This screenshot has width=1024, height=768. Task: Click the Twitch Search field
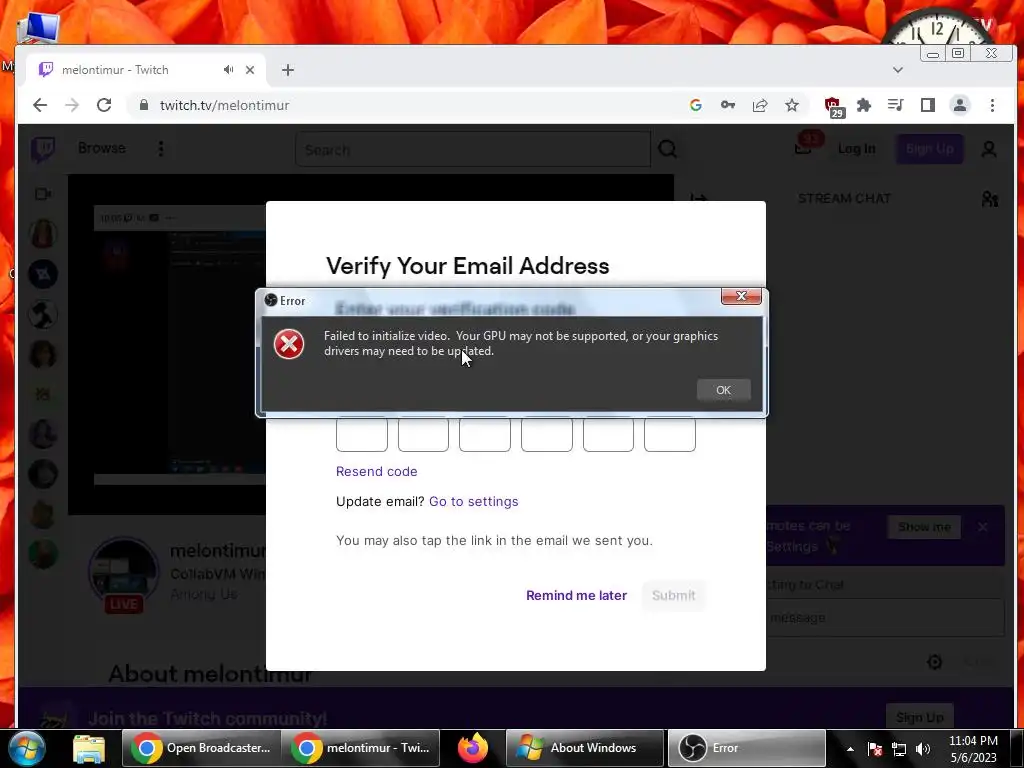click(473, 150)
